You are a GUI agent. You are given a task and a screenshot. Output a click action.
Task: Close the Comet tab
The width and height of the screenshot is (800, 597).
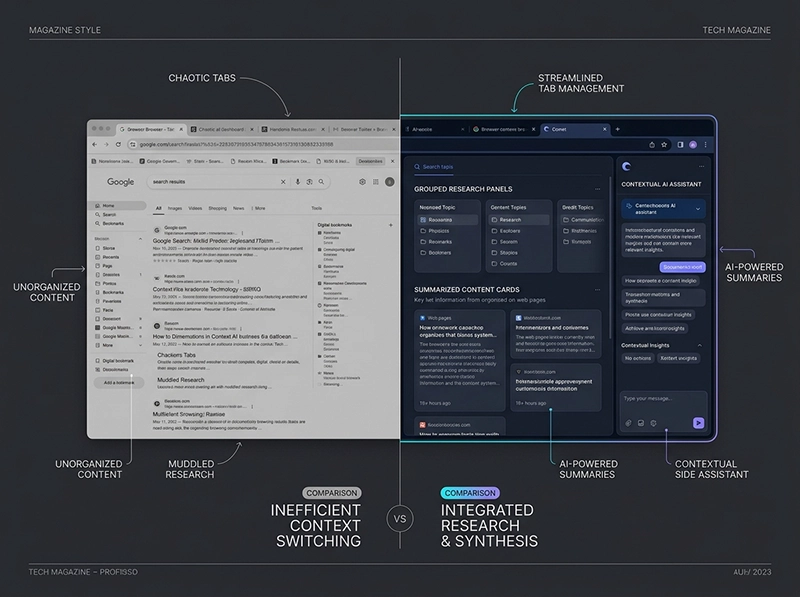tap(605, 129)
